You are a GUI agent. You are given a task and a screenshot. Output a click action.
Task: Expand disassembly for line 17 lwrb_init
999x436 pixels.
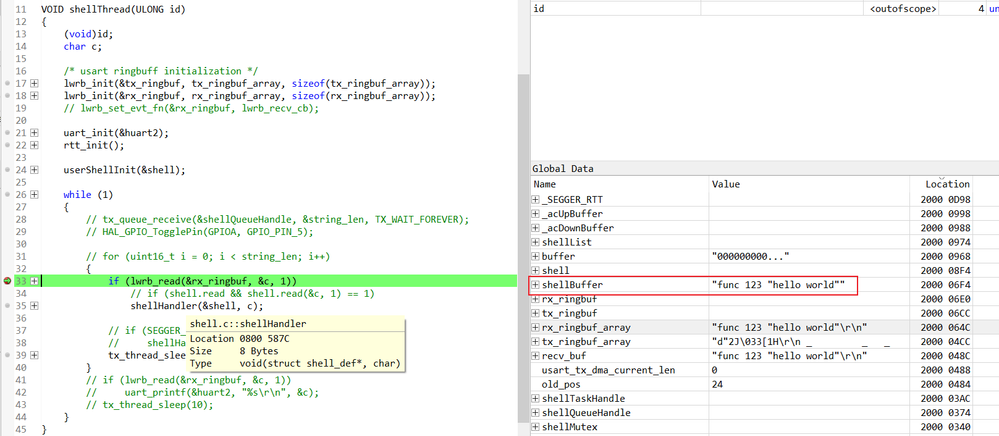click(x=34, y=84)
